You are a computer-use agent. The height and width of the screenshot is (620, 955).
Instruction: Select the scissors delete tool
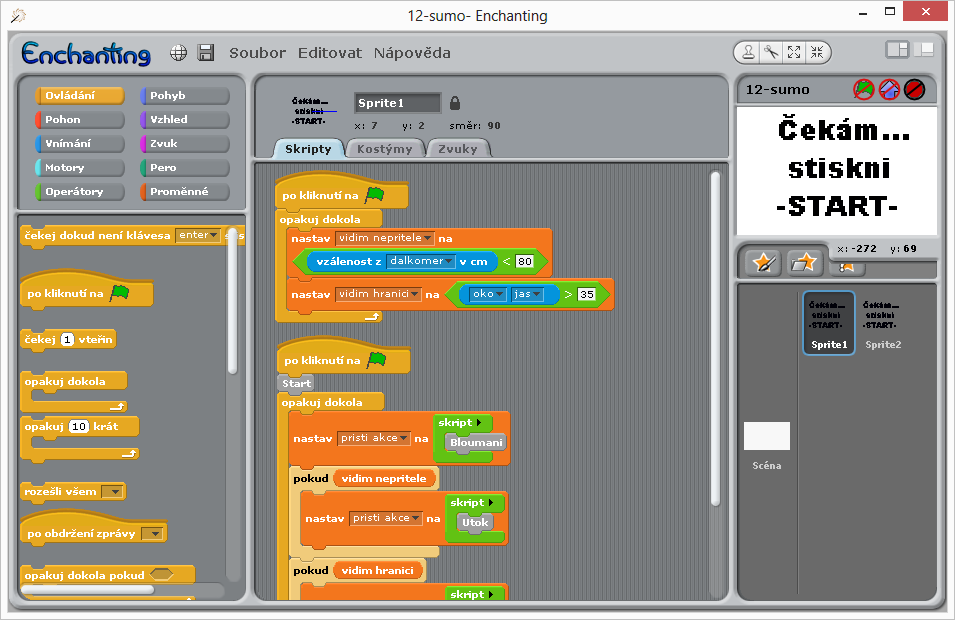point(771,53)
